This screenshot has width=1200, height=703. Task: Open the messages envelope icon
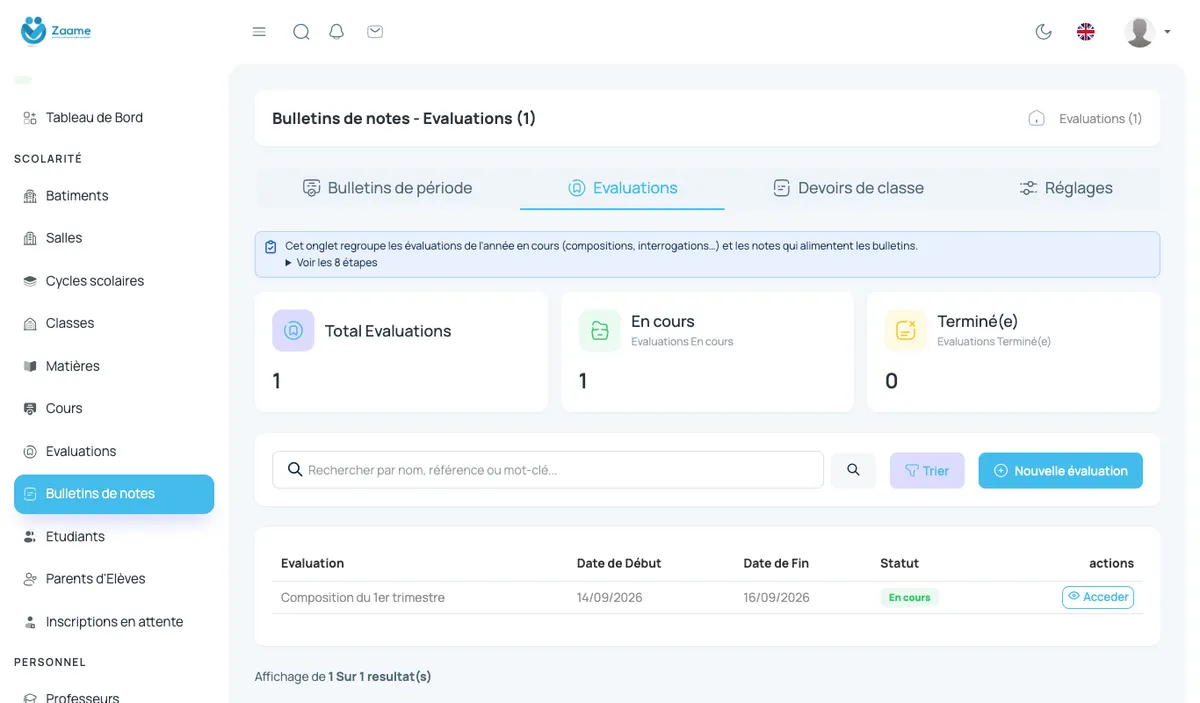(x=375, y=32)
